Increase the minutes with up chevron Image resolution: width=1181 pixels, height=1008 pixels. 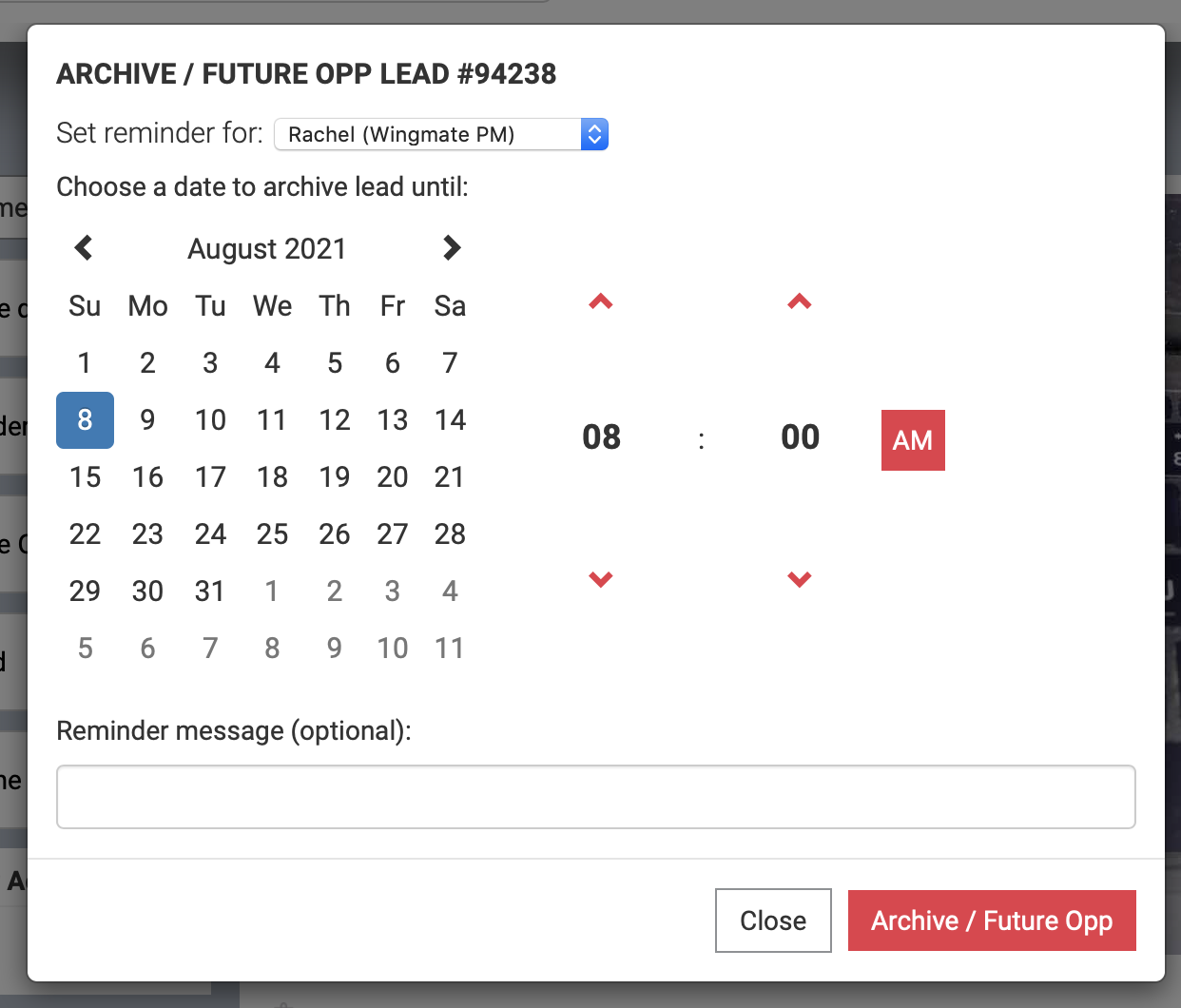pyautogui.click(x=800, y=302)
